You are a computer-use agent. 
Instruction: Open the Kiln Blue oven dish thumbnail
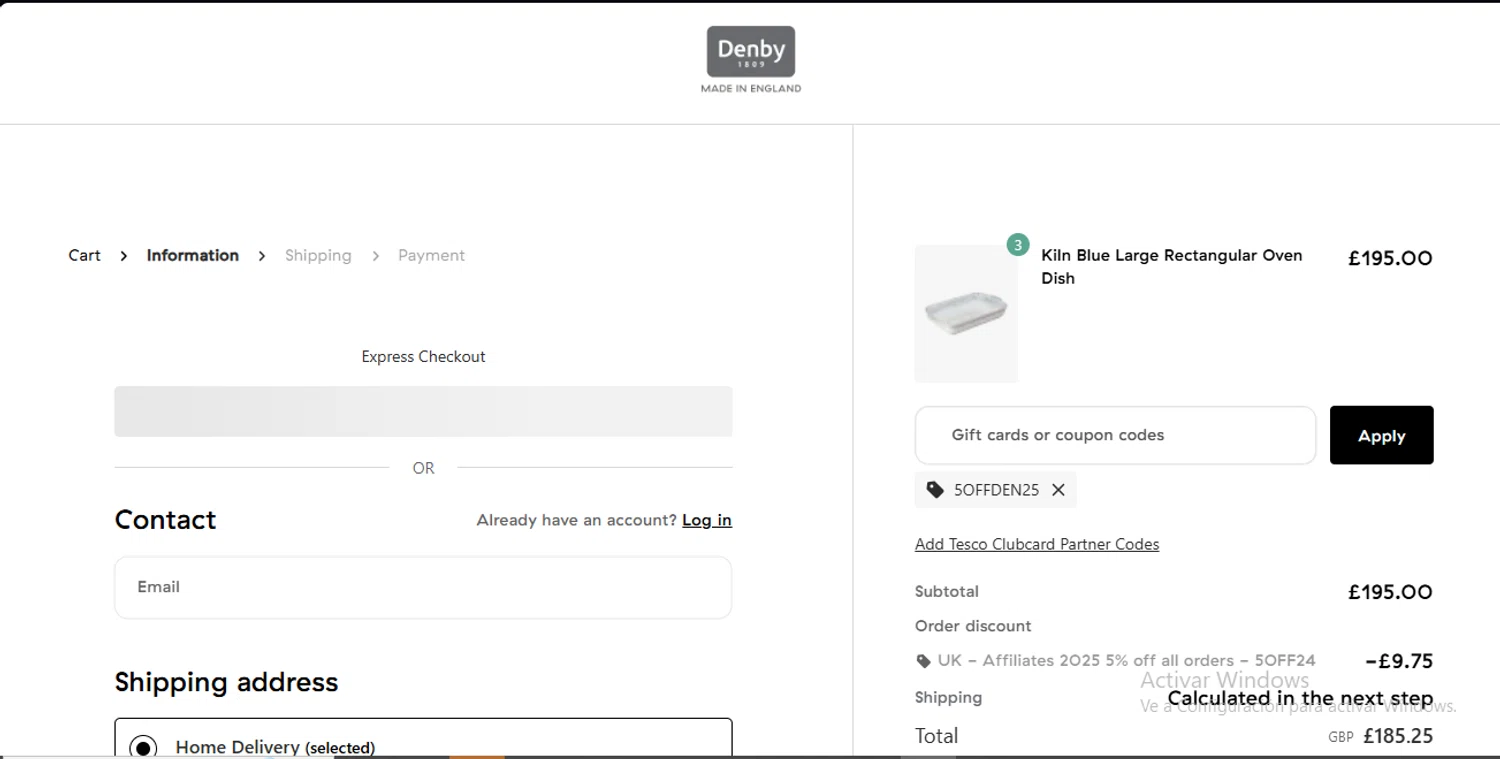pos(966,313)
